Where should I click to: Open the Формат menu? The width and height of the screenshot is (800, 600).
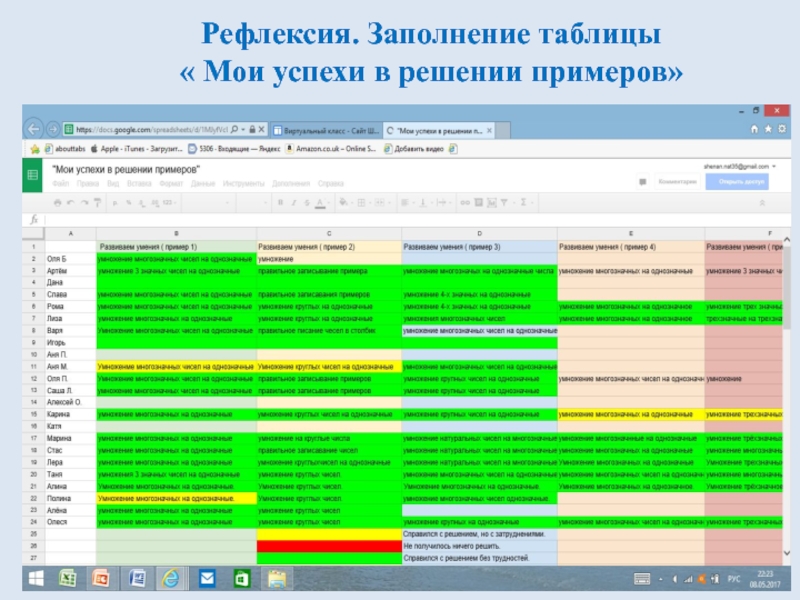(171, 183)
